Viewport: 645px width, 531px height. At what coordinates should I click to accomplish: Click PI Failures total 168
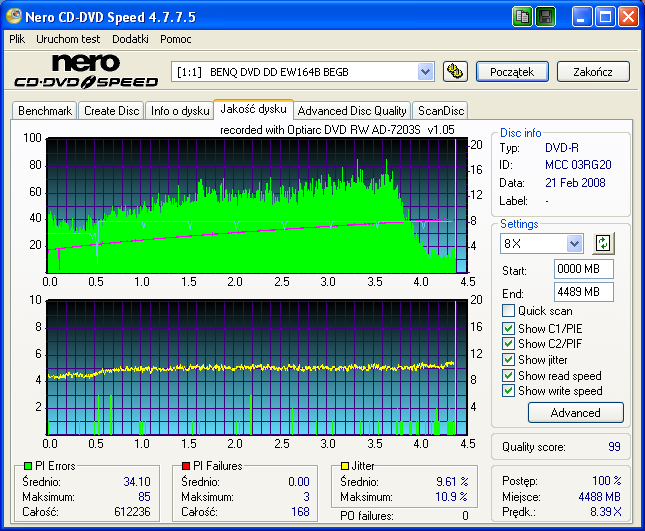[300, 512]
